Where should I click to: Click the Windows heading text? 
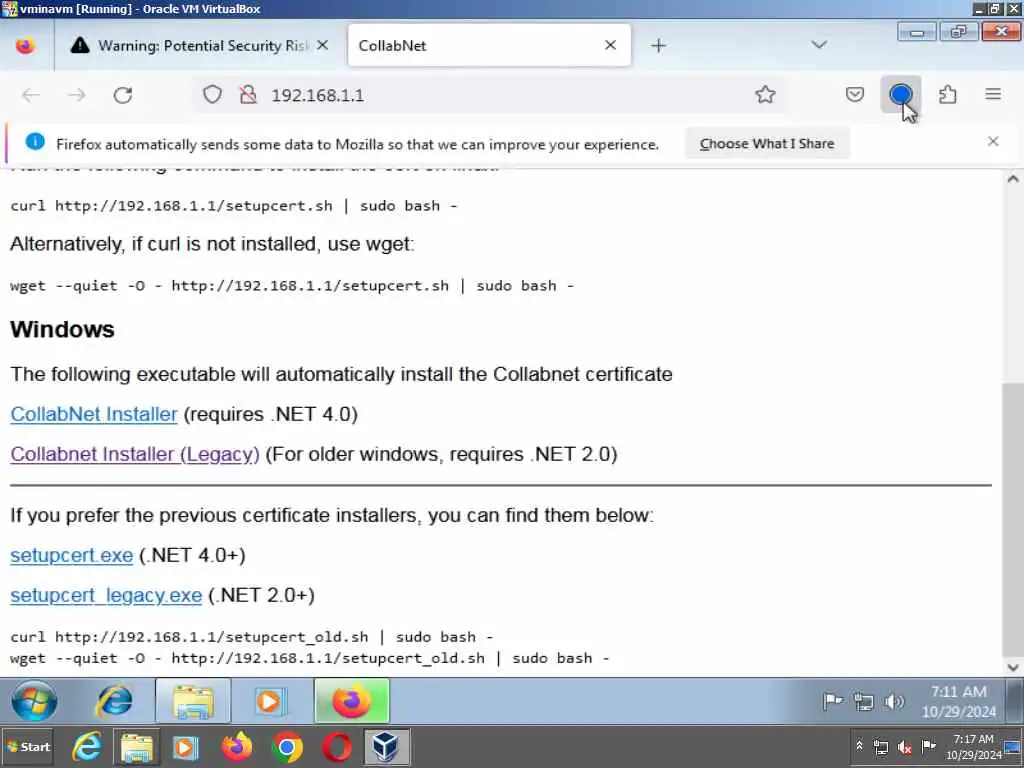(x=63, y=329)
